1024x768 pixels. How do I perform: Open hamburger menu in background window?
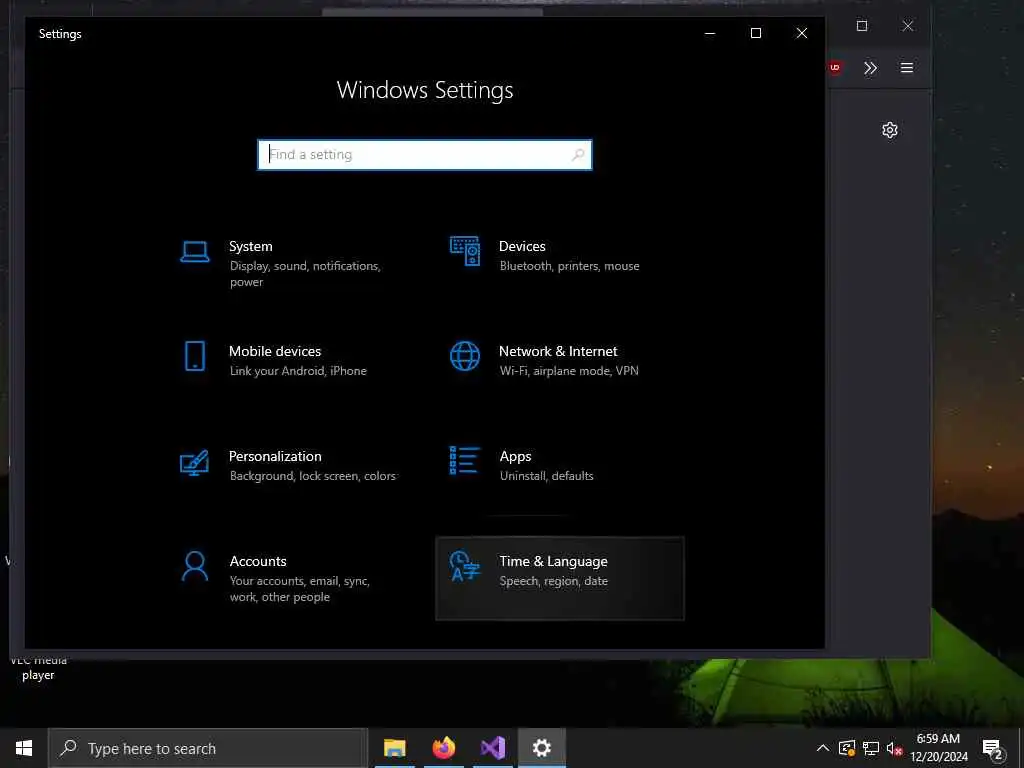coord(907,67)
